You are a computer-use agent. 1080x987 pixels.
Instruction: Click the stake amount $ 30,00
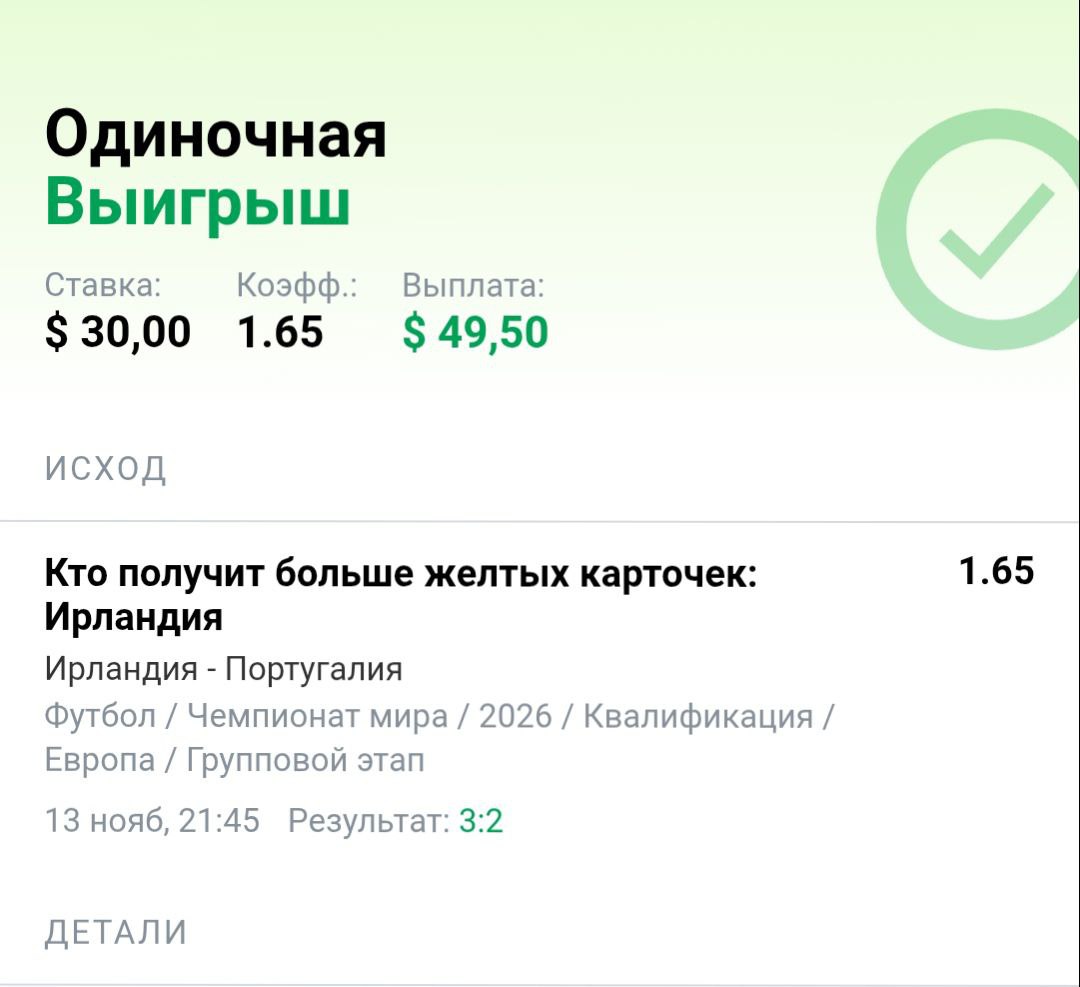pos(118,331)
